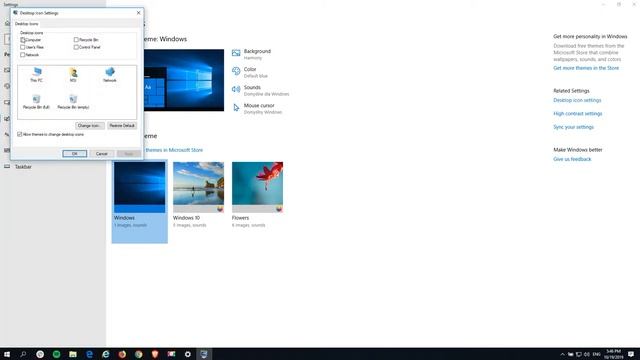Open the Color palette setting in Themes
The width and height of the screenshot is (640, 360).
(x=250, y=72)
